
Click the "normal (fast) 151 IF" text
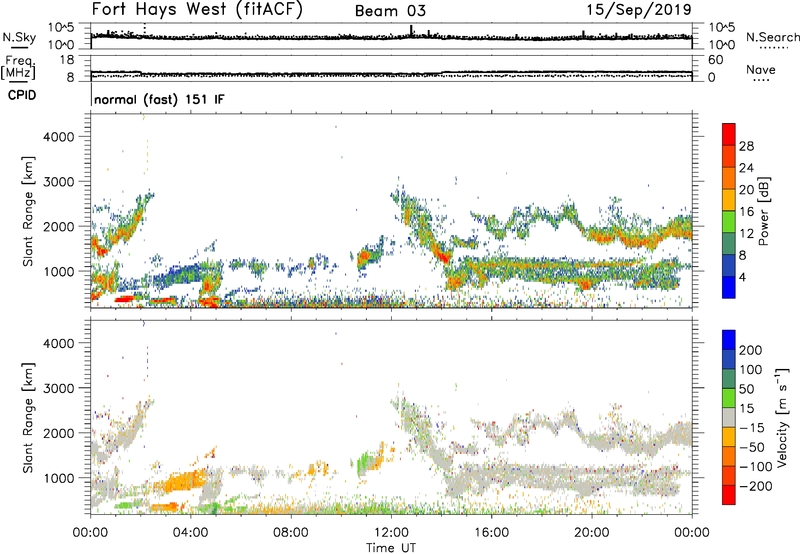pyautogui.click(x=159, y=100)
